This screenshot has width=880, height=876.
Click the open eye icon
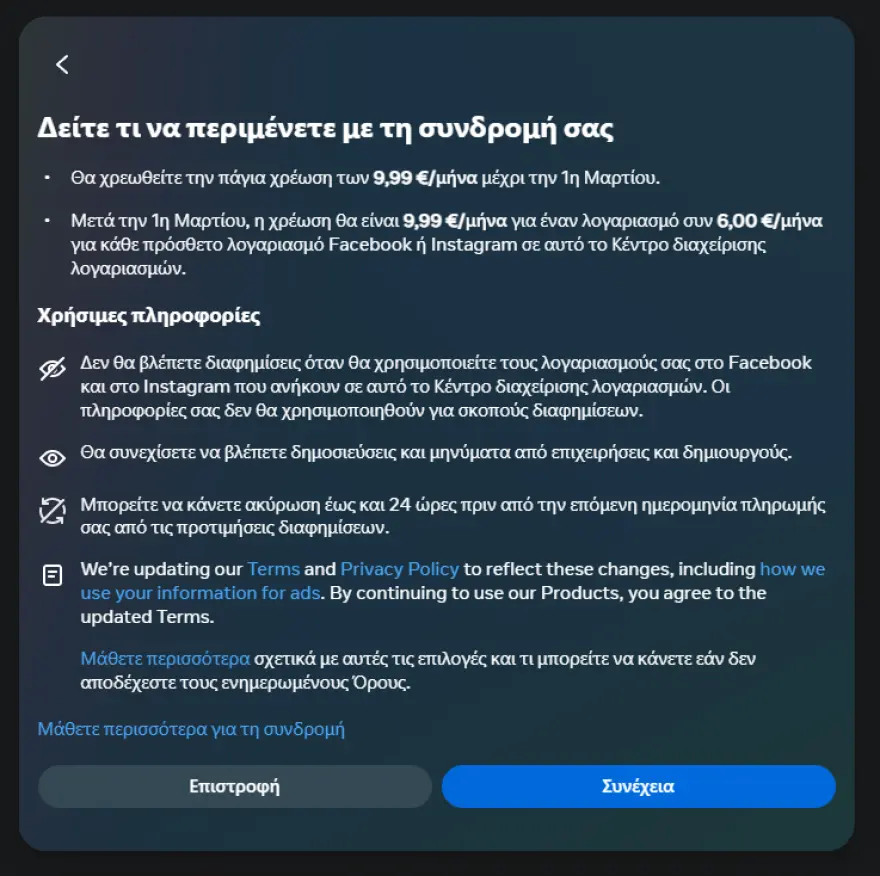(x=52, y=458)
